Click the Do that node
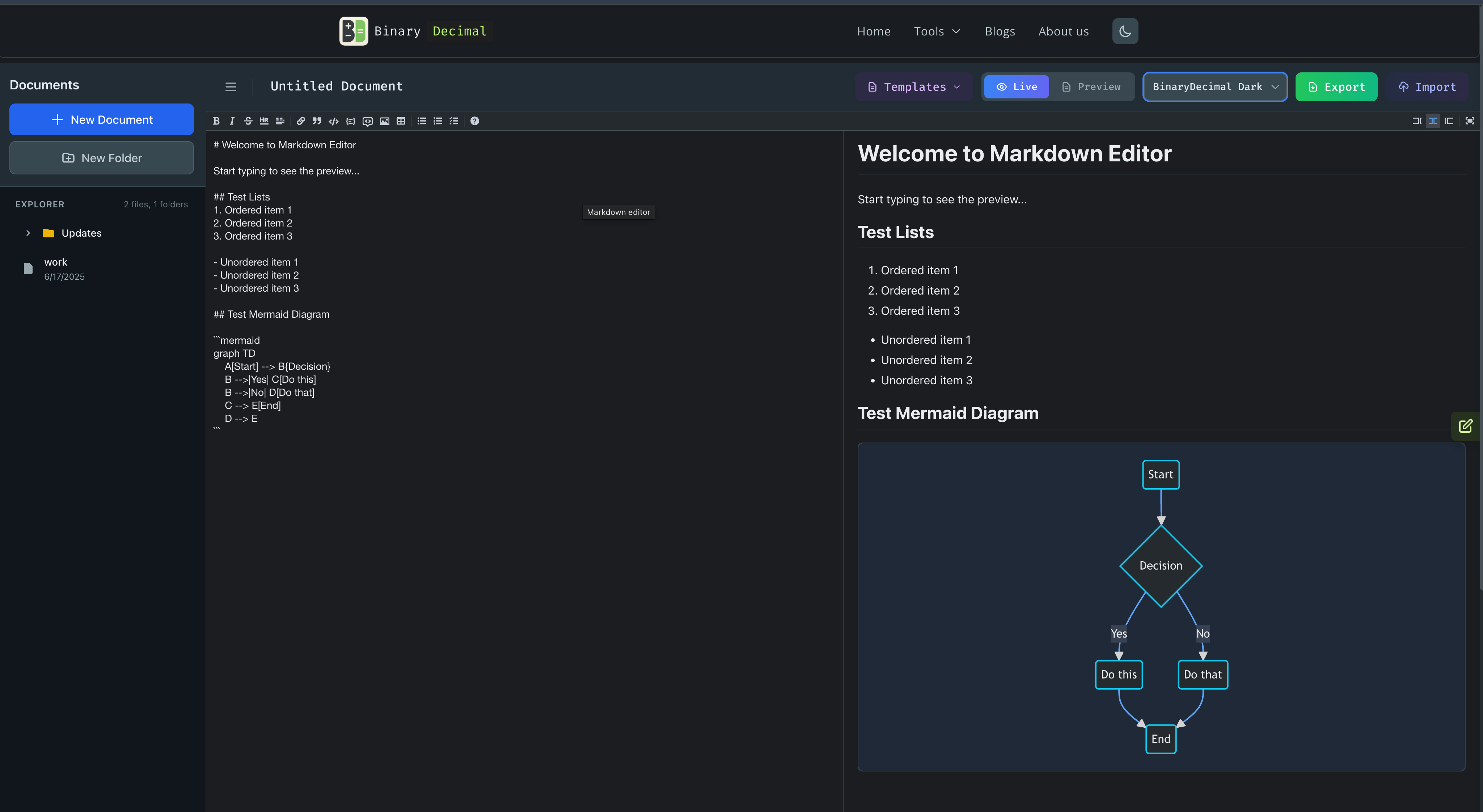Screen dimensions: 1483x812 point(1203,674)
